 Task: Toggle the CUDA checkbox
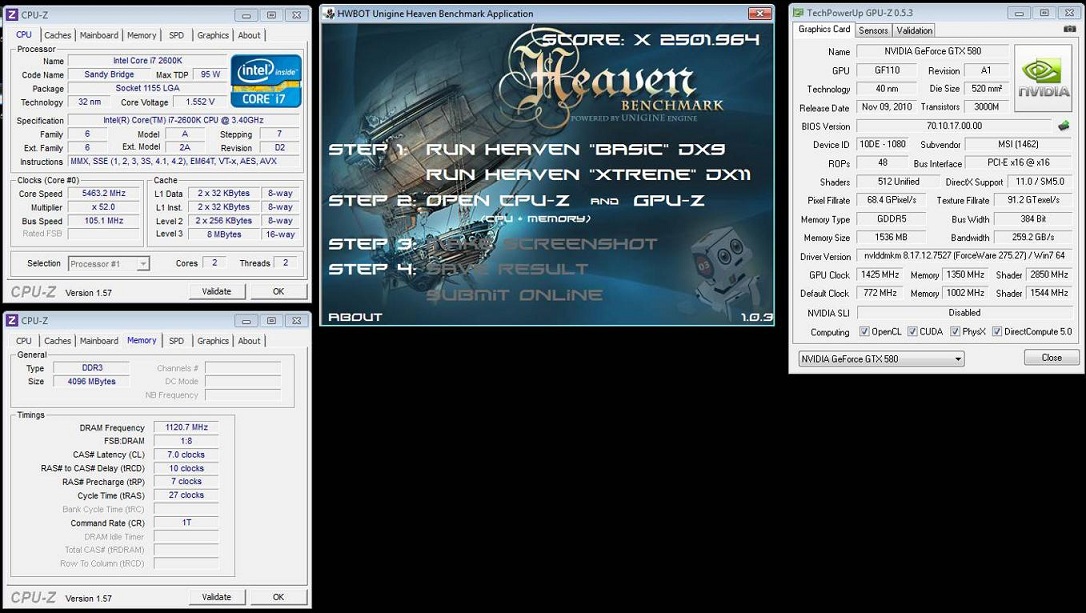click(x=913, y=332)
